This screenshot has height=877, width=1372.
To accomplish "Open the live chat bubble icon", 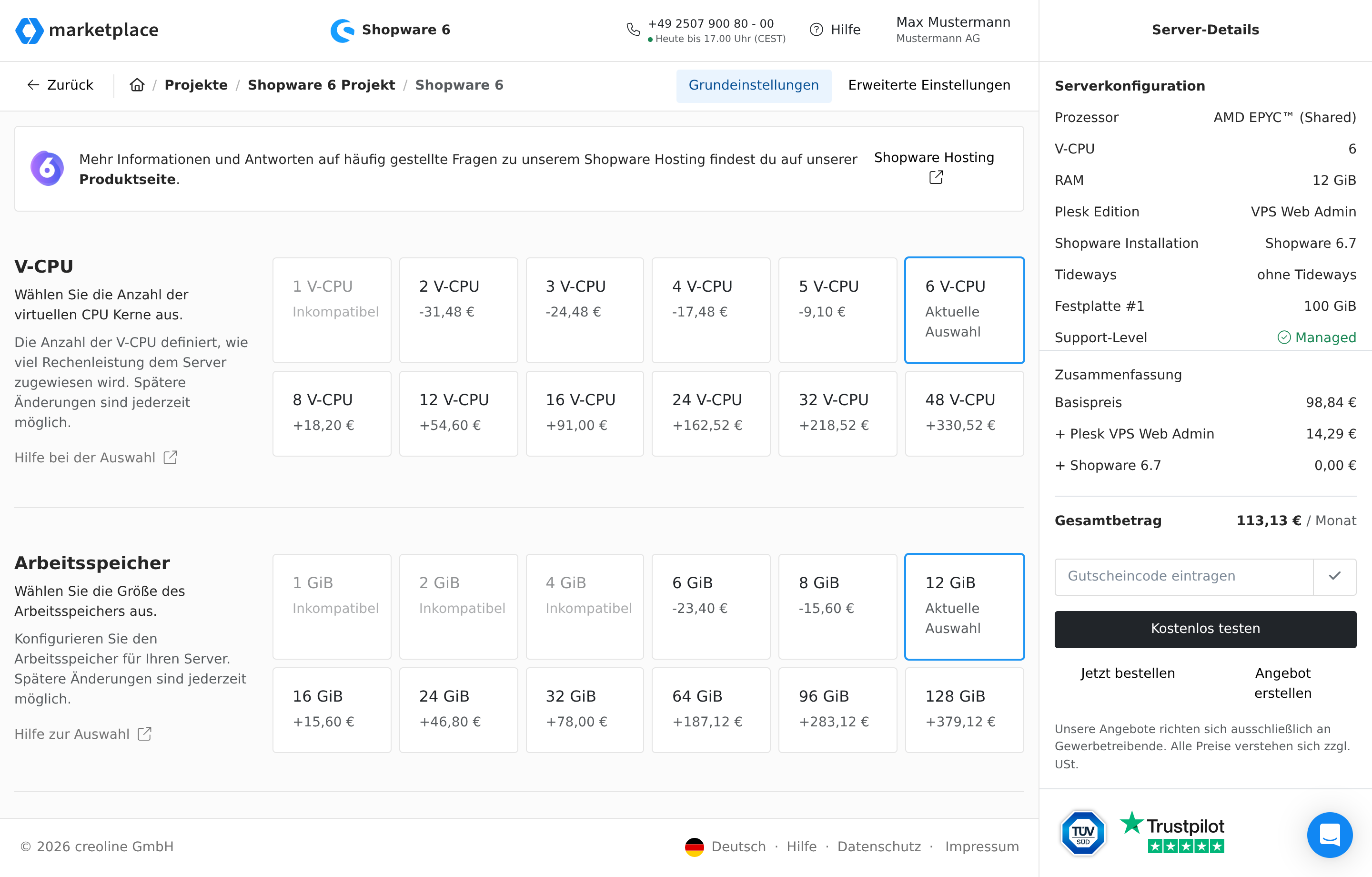I will click(1329, 835).
